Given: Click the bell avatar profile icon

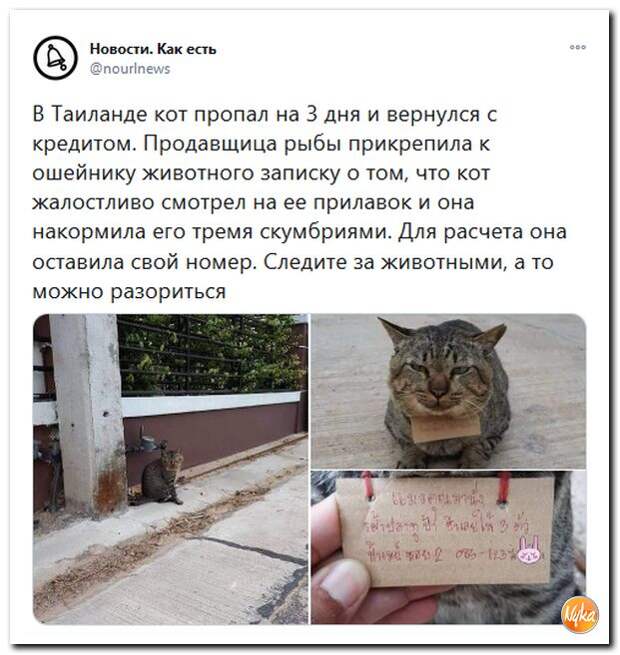Looking at the screenshot, I should click(x=56, y=58).
